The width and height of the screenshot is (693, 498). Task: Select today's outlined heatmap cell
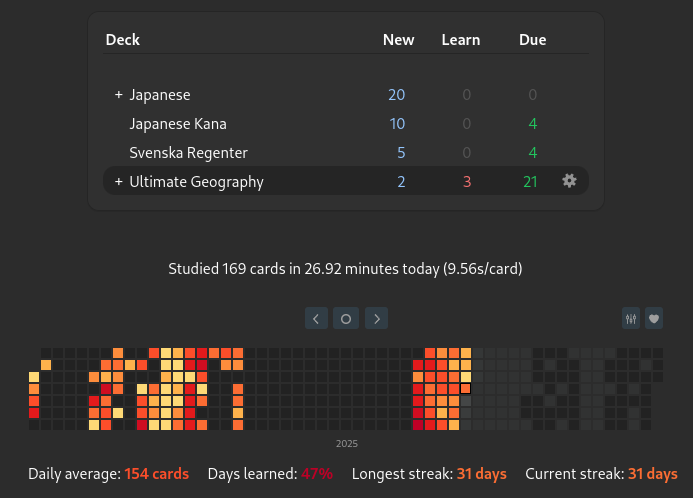(465, 389)
